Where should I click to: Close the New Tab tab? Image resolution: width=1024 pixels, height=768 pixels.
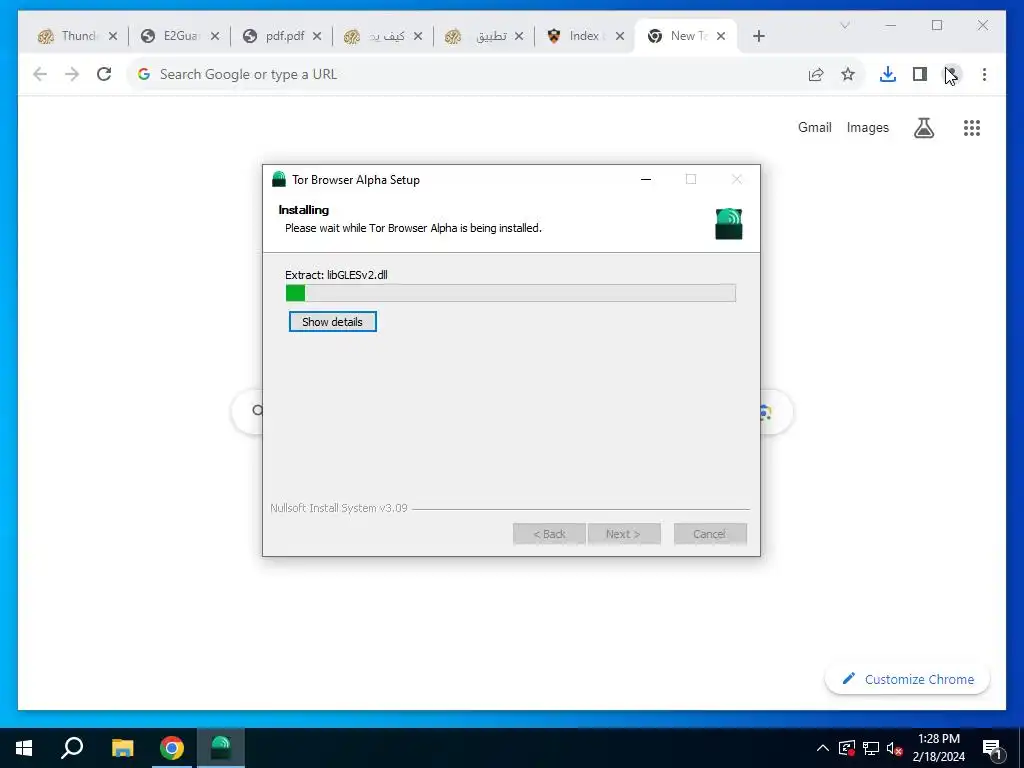pyautogui.click(x=721, y=36)
